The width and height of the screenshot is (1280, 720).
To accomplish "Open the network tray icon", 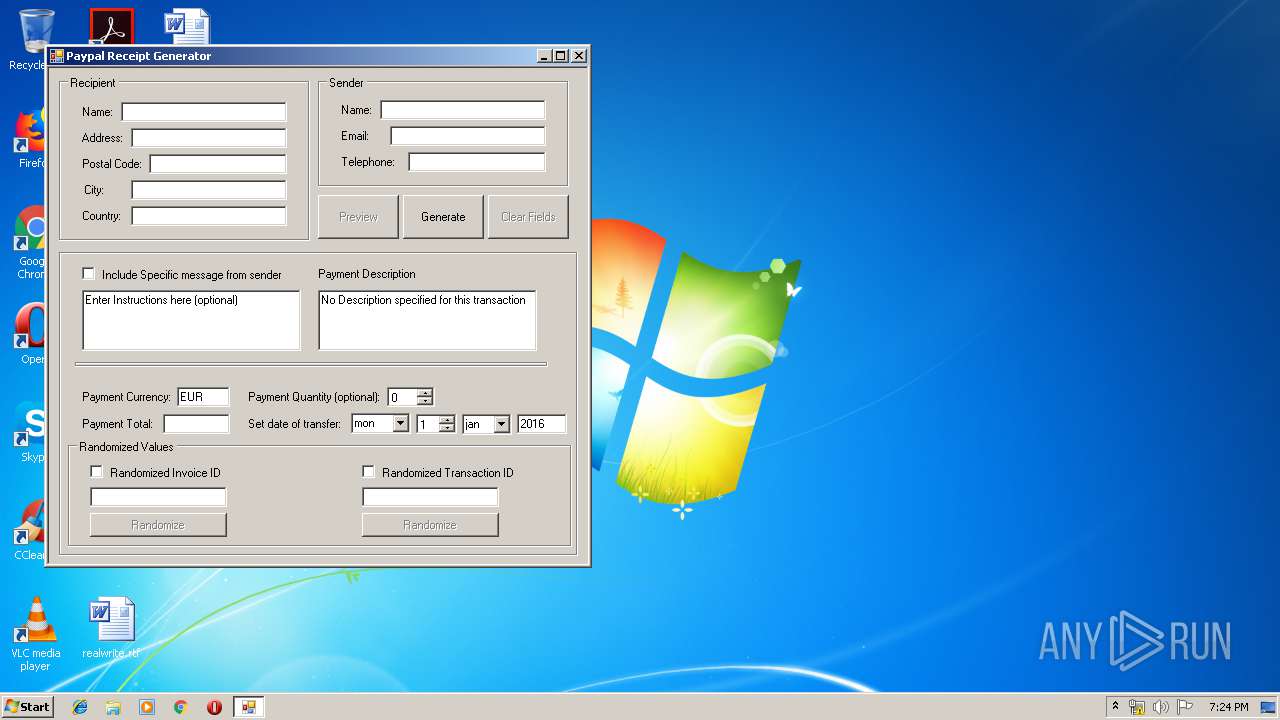I will click(1137, 707).
